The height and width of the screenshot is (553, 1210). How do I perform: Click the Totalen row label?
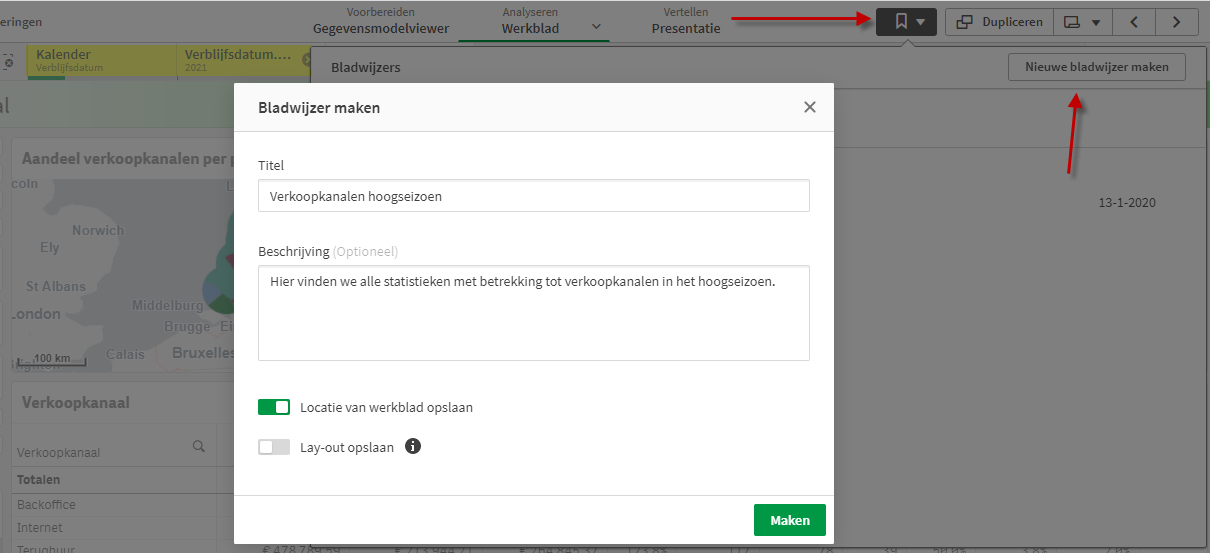pos(39,480)
